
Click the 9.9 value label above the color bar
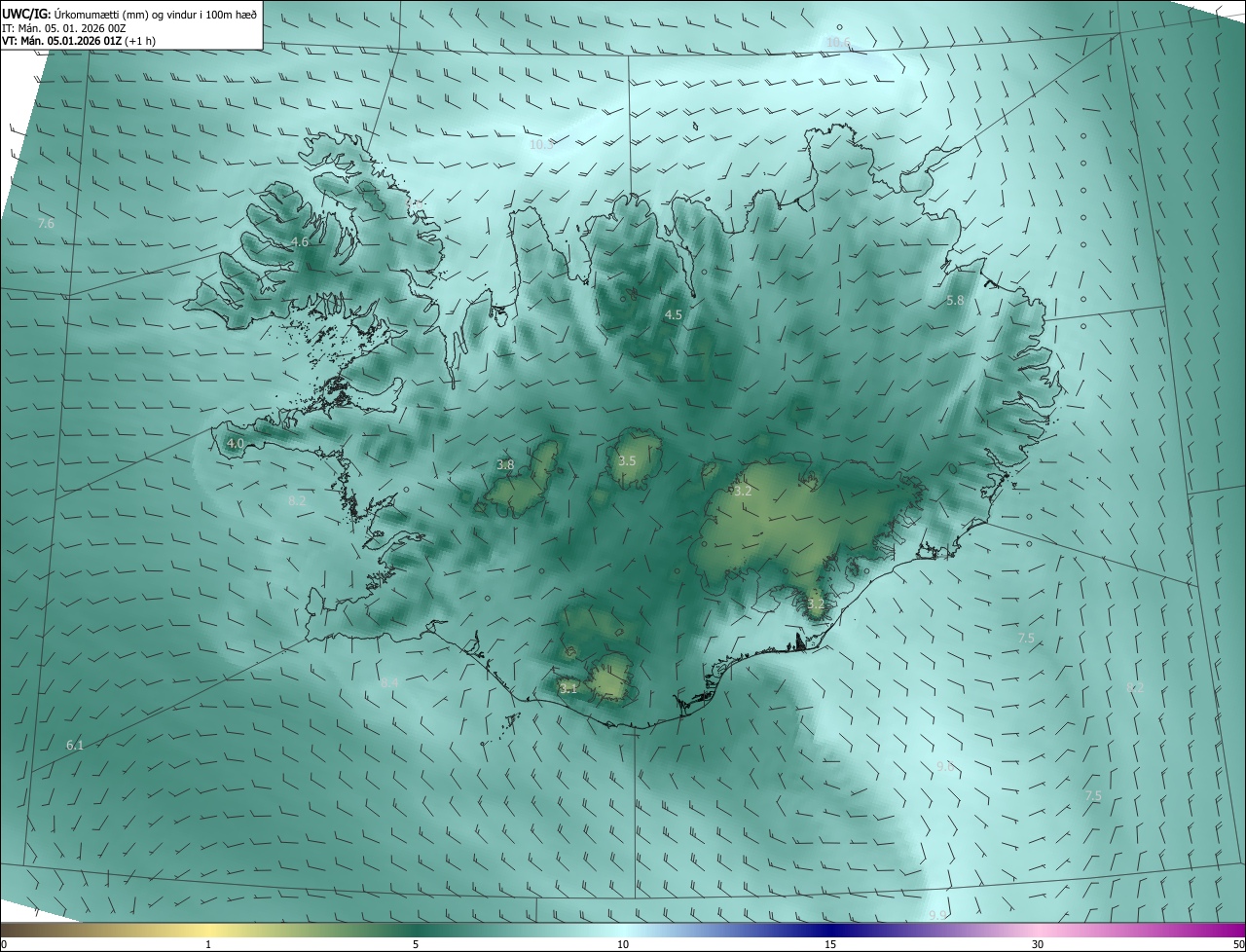point(937,915)
